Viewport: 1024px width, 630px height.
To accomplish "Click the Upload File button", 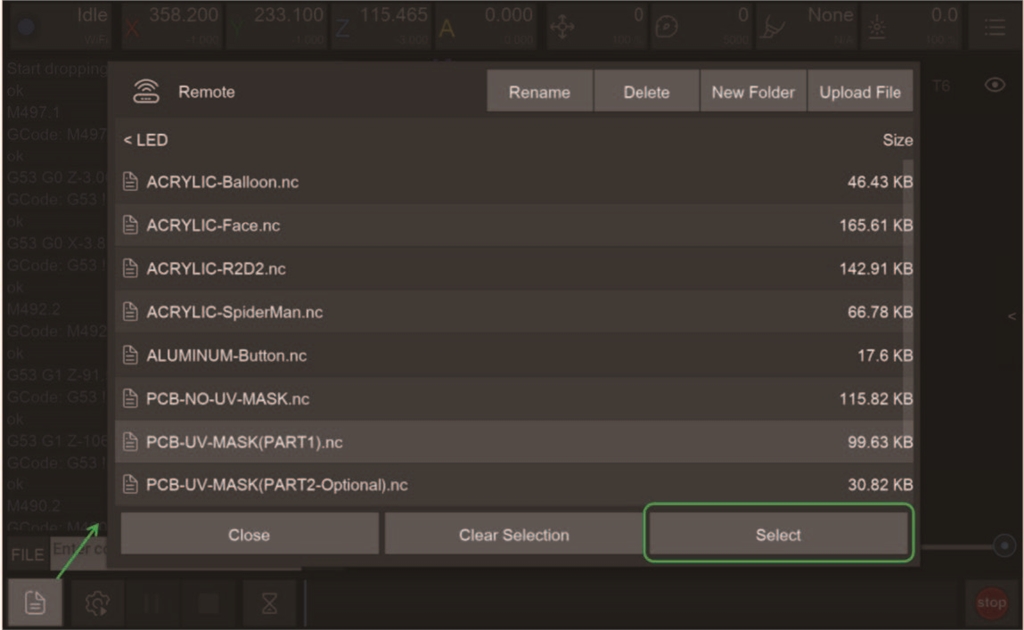I will click(x=860, y=92).
